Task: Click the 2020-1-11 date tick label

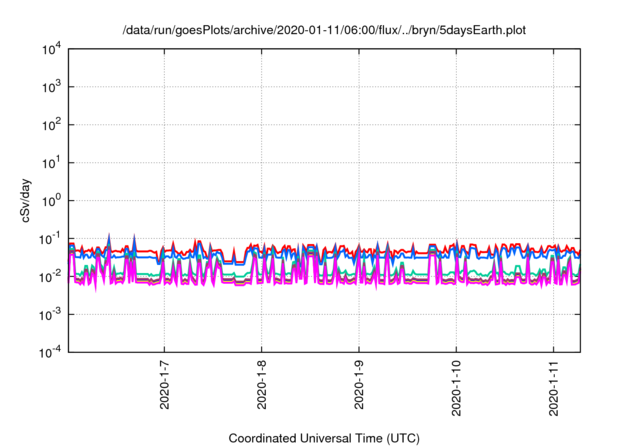Action: [x=553, y=388]
